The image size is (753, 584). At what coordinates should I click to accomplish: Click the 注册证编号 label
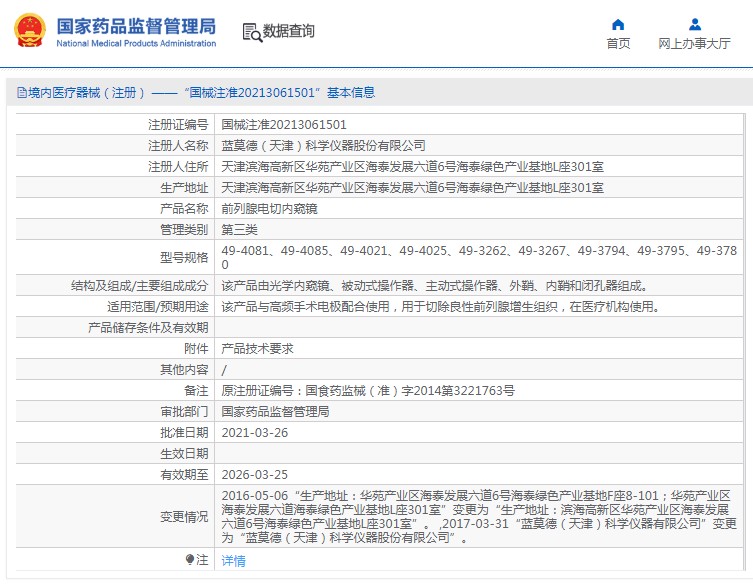[x=178, y=125]
